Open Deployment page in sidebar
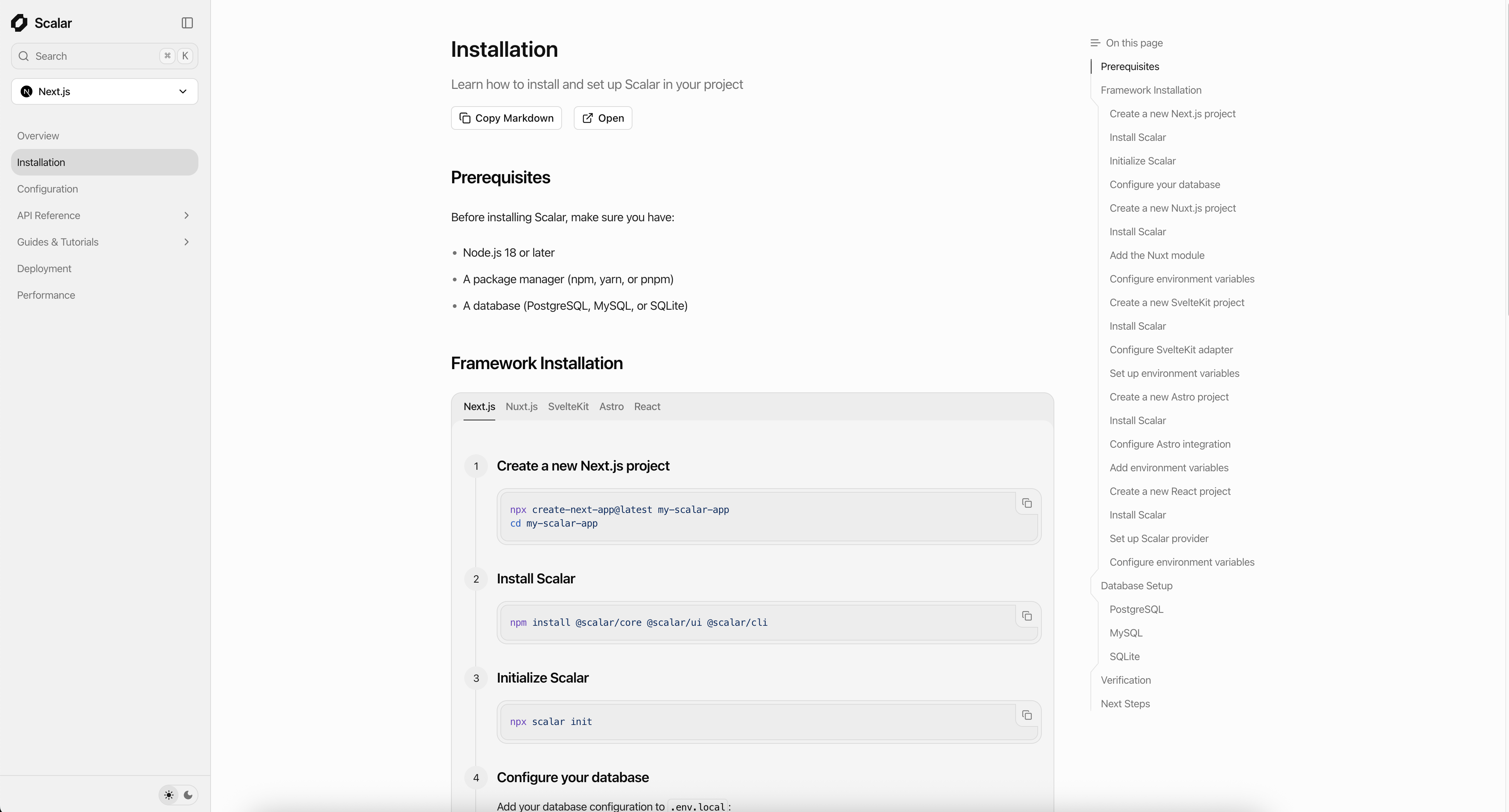Image resolution: width=1509 pixels, height=812 pixels. pyautogui.click(x=105, y=268)
